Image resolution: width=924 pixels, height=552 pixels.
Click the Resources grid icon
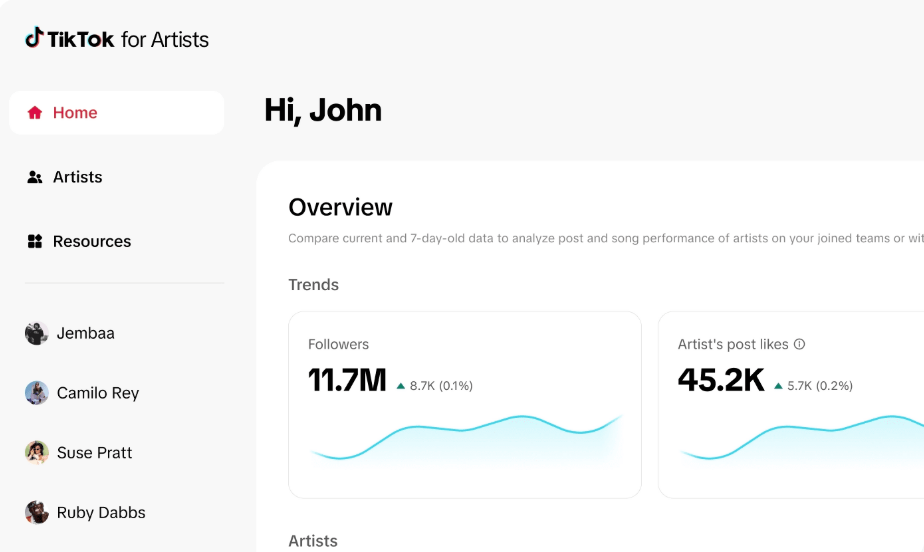point(35,241)
